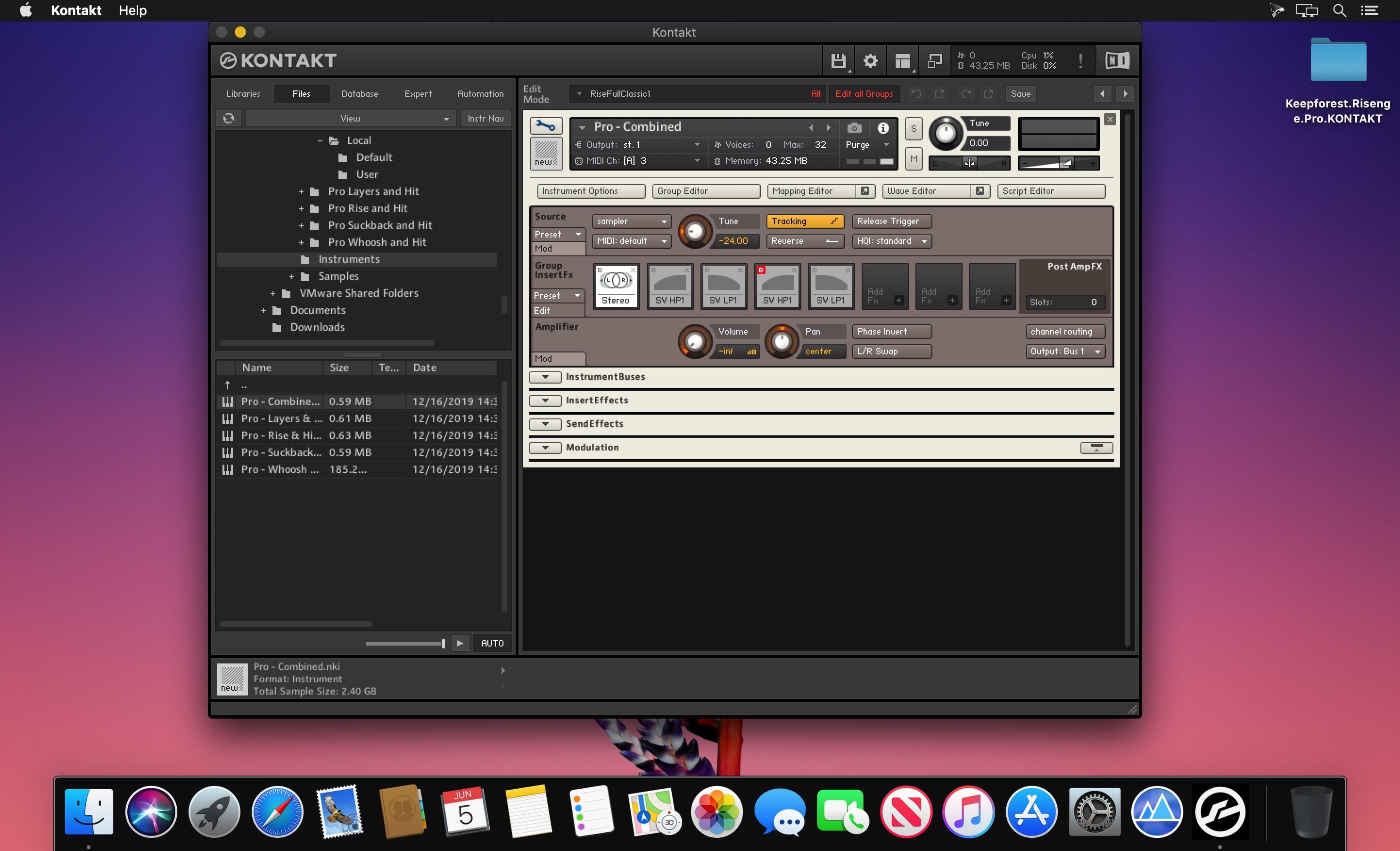Go to next instrument in Edit Mode bar
This screenshot has width=1400, height=851.
[1125, 94]
